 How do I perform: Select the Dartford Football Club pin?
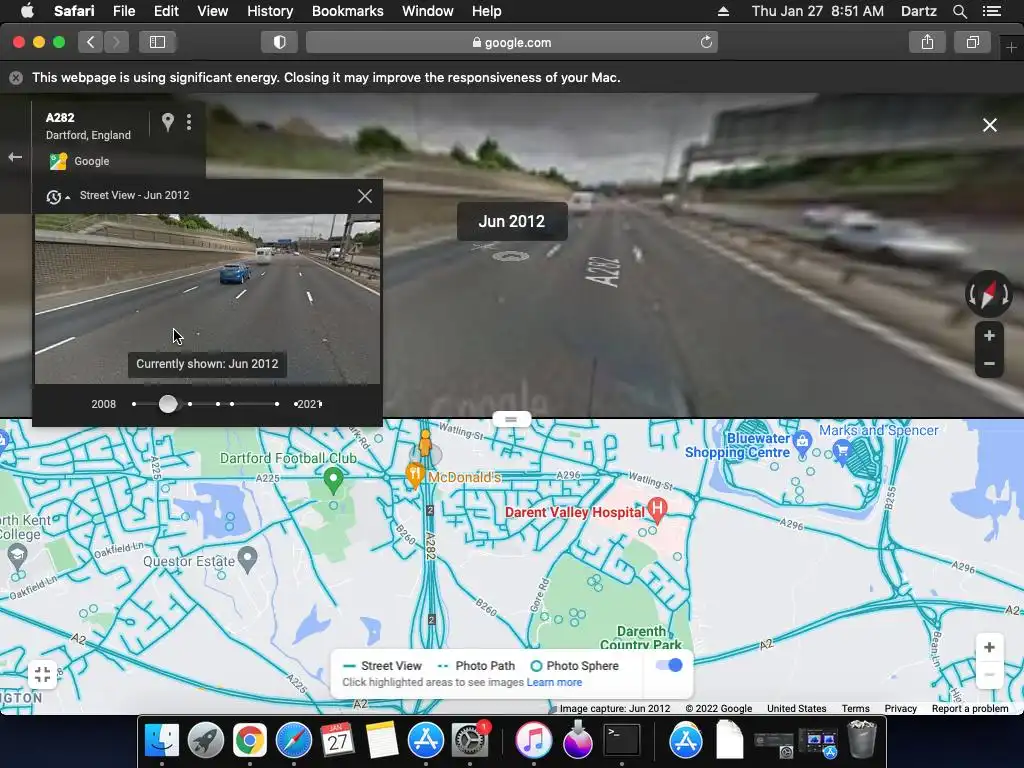(x=333, y=480)
